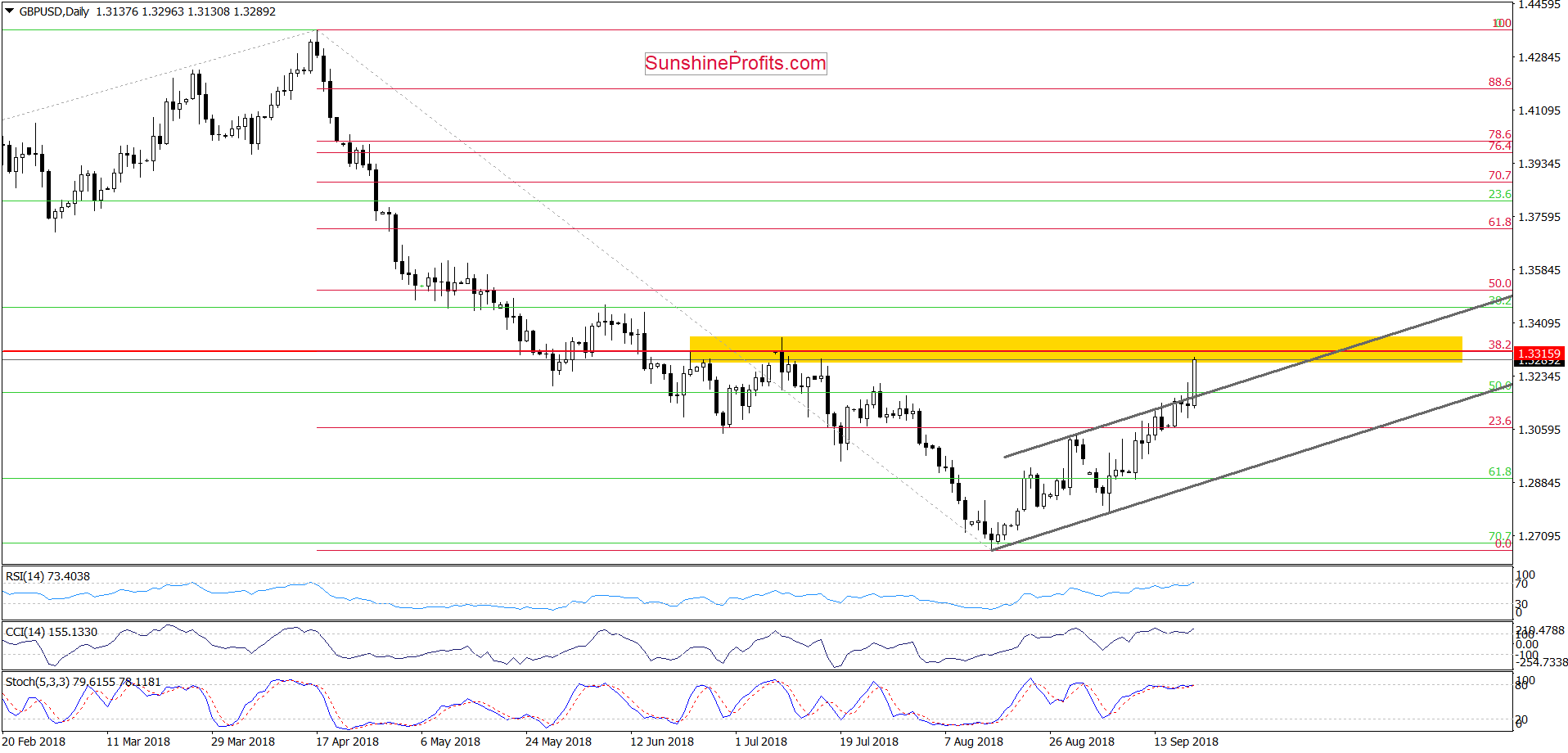1568x753 pixels.
Task: Click the 1.27095 price axis value
Action: pyautogui.click(x=1539, y=536)
